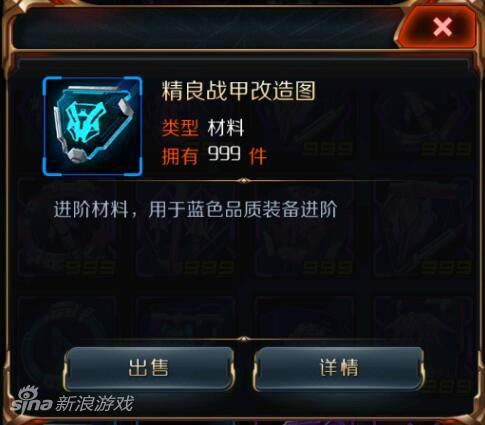485x425 pixels.
Task: Tap the dimmed slot behind 进阶材料 text start
Action: 67,230
